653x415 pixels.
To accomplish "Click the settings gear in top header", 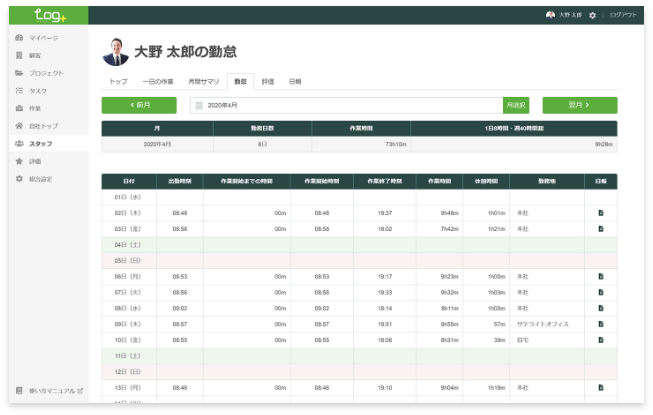I will (x=593, y=16).
